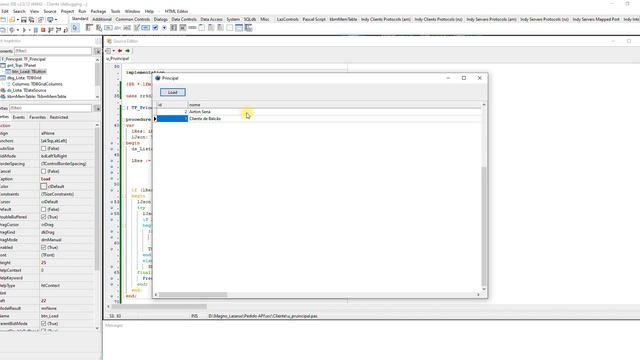Select the btn_Load: TButton tree item
The height and width of the screenshot is (360, 640).
(x=29, y=71)
